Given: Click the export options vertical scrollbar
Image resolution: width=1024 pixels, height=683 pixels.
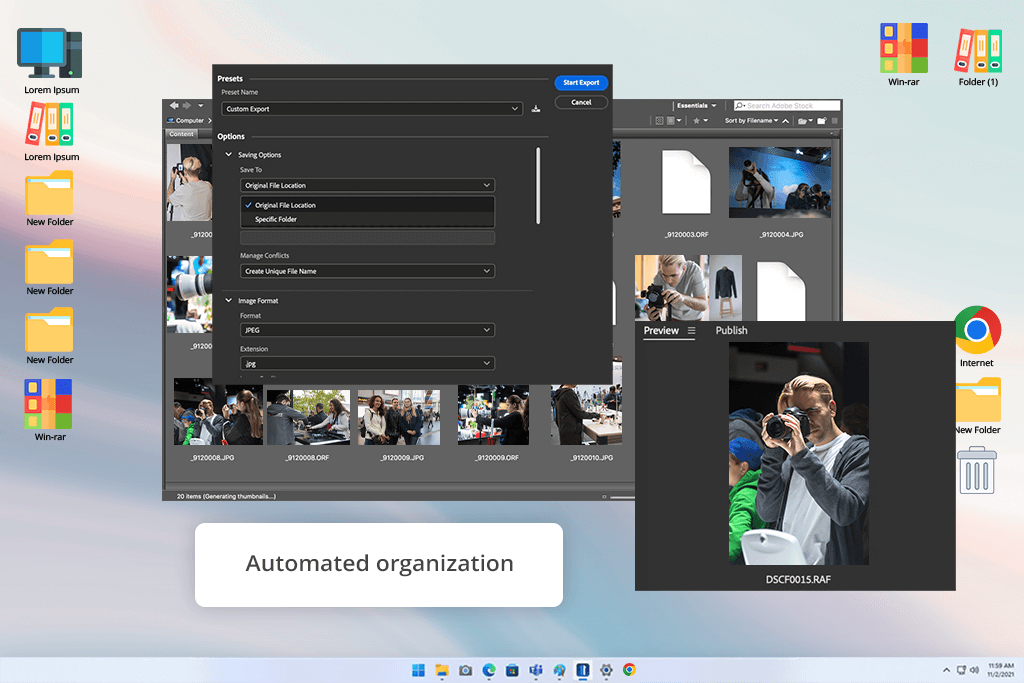Looking at the screenshot, I should click(537, 186).
